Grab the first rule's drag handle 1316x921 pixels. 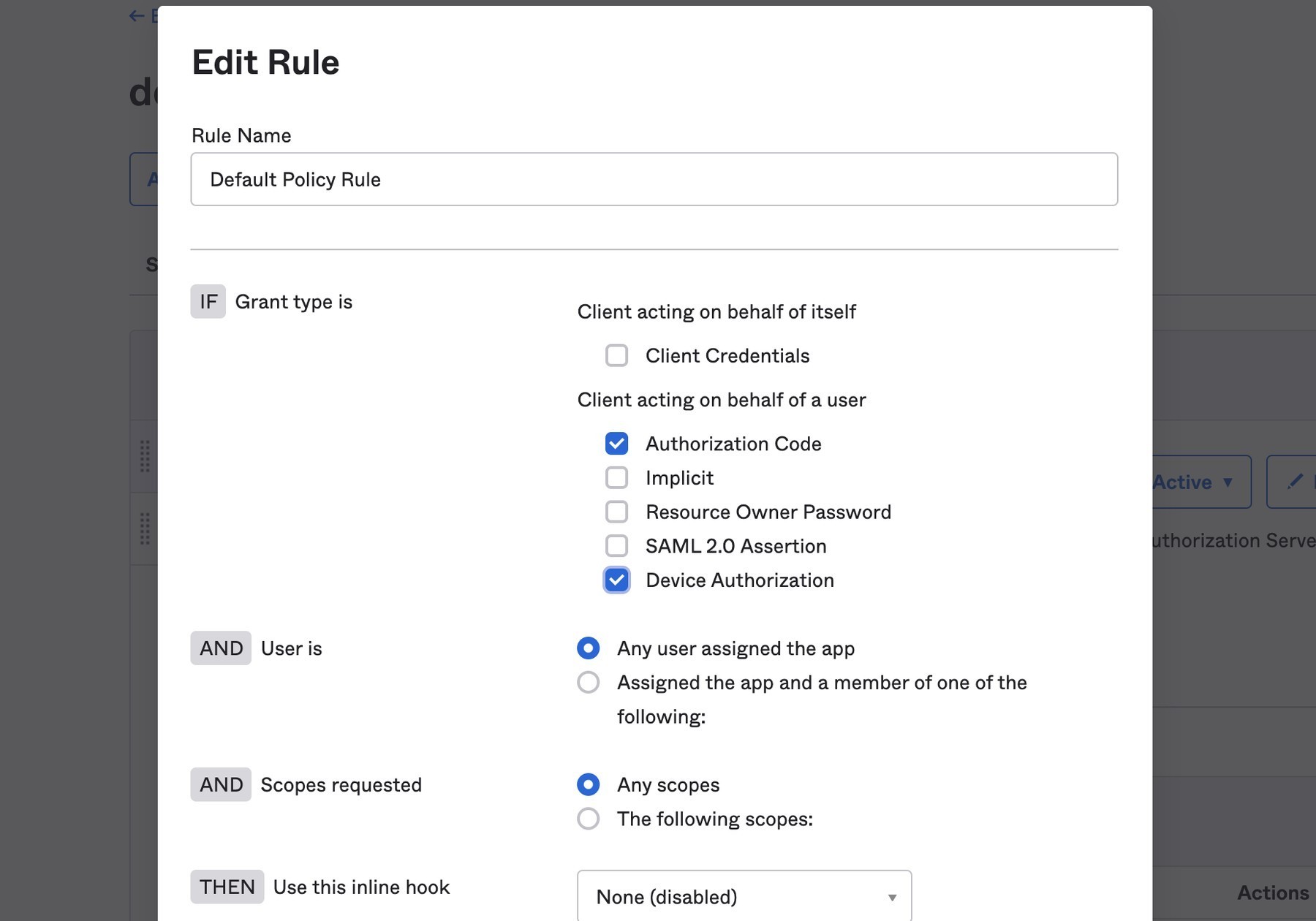point(145,456)
